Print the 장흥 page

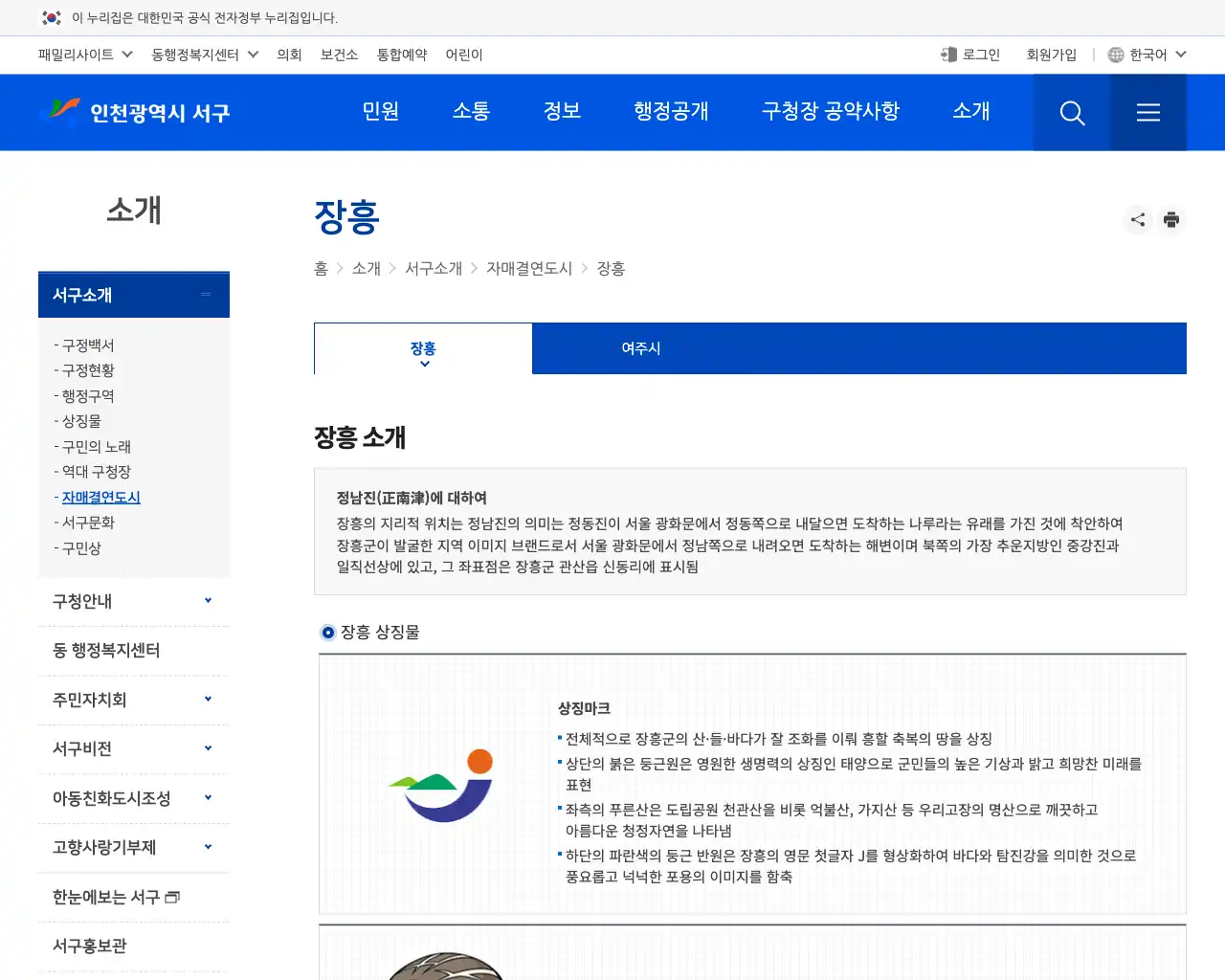[1171, 219]
